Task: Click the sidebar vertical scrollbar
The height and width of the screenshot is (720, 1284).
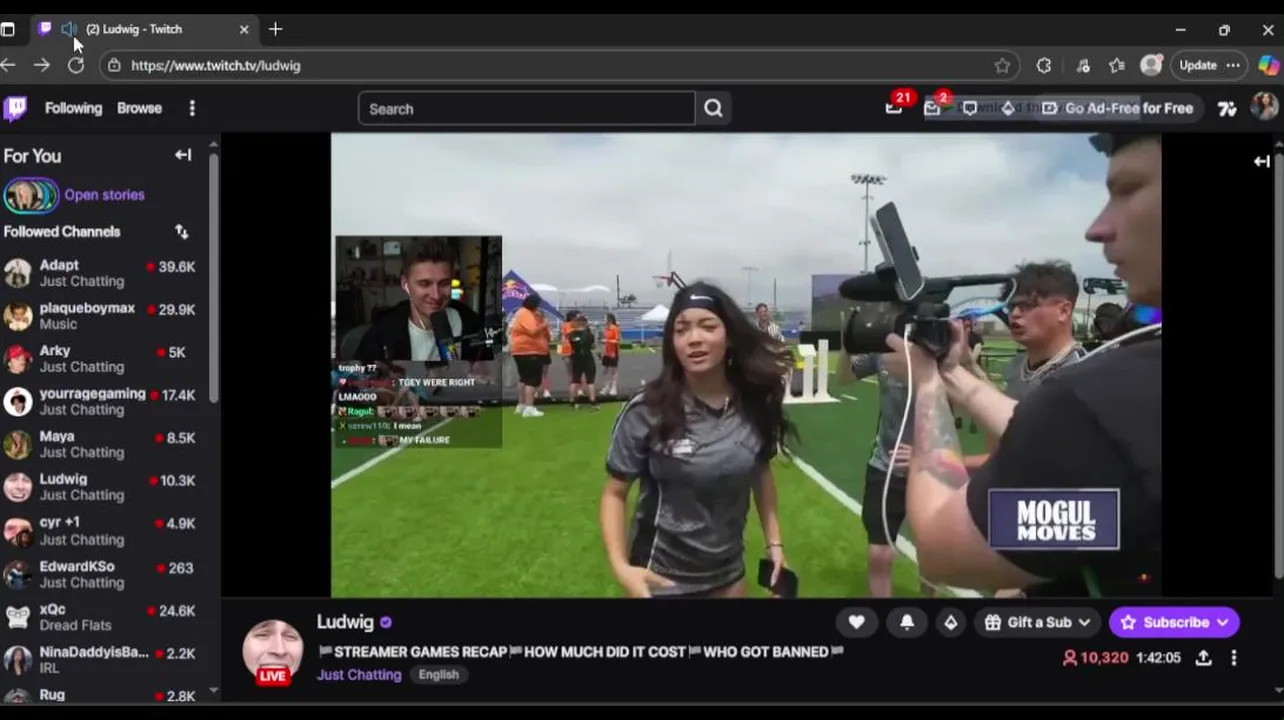Action: click(x=213, y=278)
